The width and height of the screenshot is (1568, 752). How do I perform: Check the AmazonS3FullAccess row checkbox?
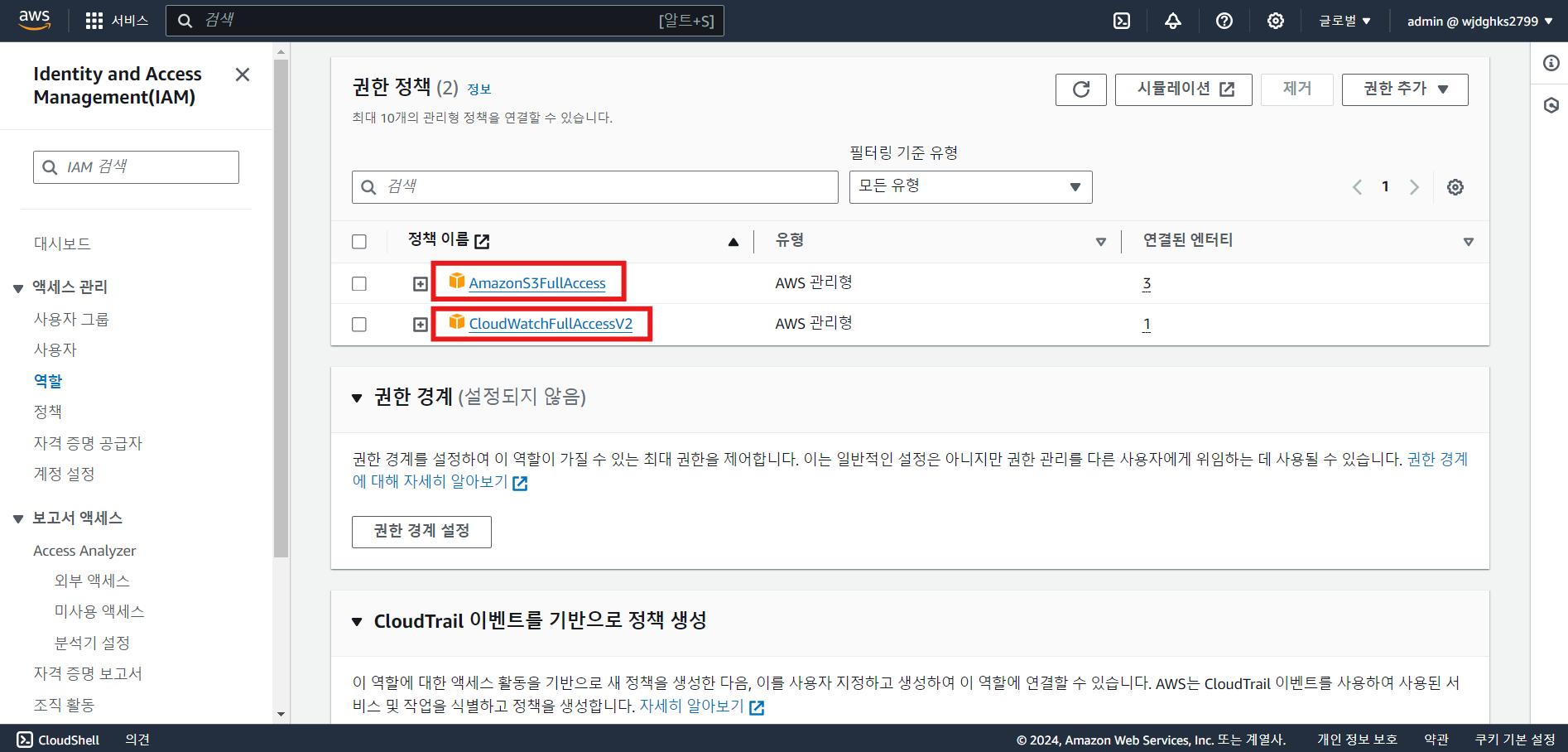tap(359, 283)
